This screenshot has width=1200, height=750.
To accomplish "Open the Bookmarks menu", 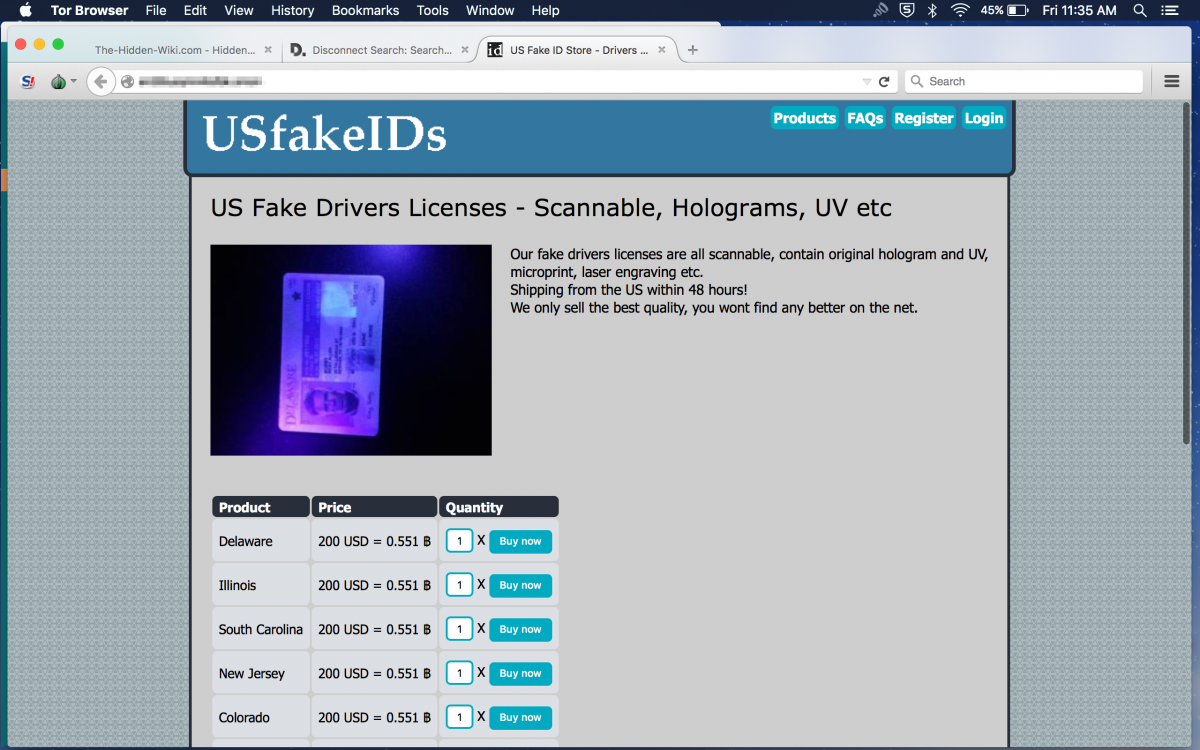I will pyautogui.click(x=365, y=10).
